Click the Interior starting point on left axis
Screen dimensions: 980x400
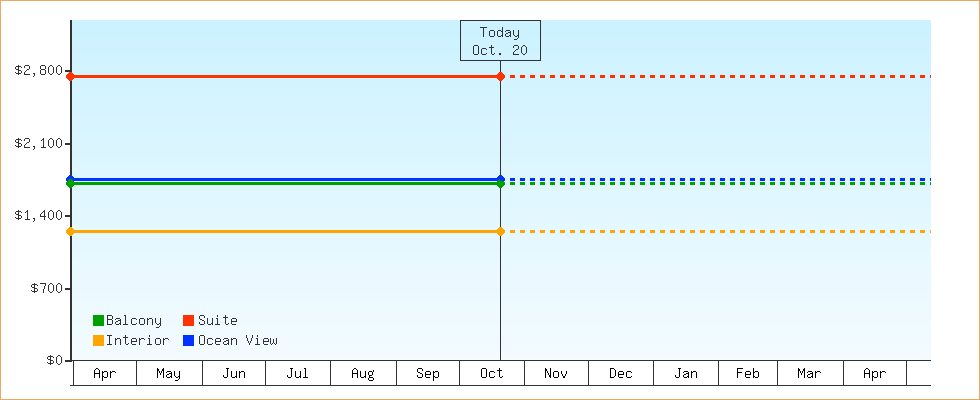pyautogui.click(x=71, y=232)
